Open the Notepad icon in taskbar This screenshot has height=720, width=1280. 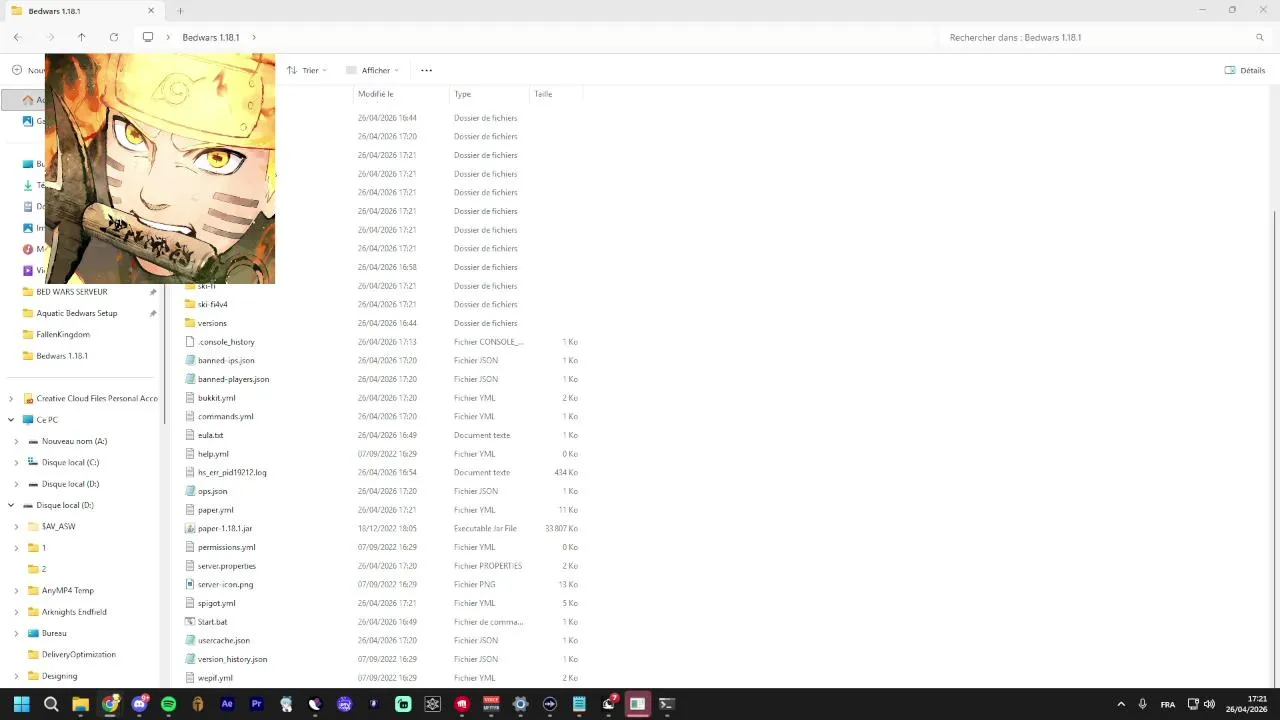579,704
